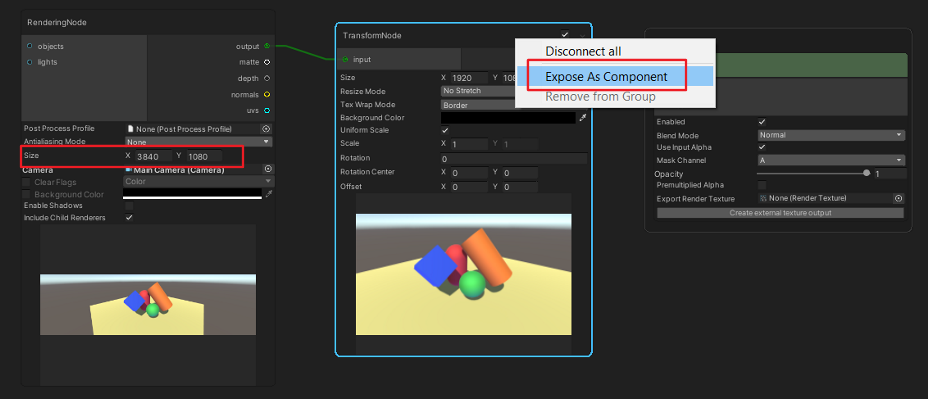Click the depth output port circle
The height and width of the screenshot is (399, 928).
(x=267, y=78)
